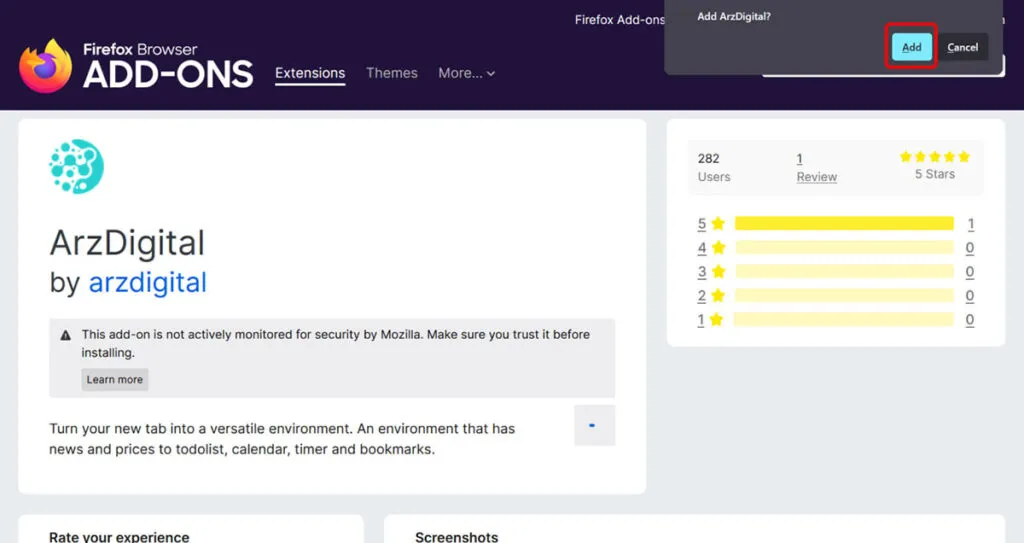Click the Firefox Browser Add-ons logo
The height and width of the screenshot is (543, 1024).
pos(136,66)
